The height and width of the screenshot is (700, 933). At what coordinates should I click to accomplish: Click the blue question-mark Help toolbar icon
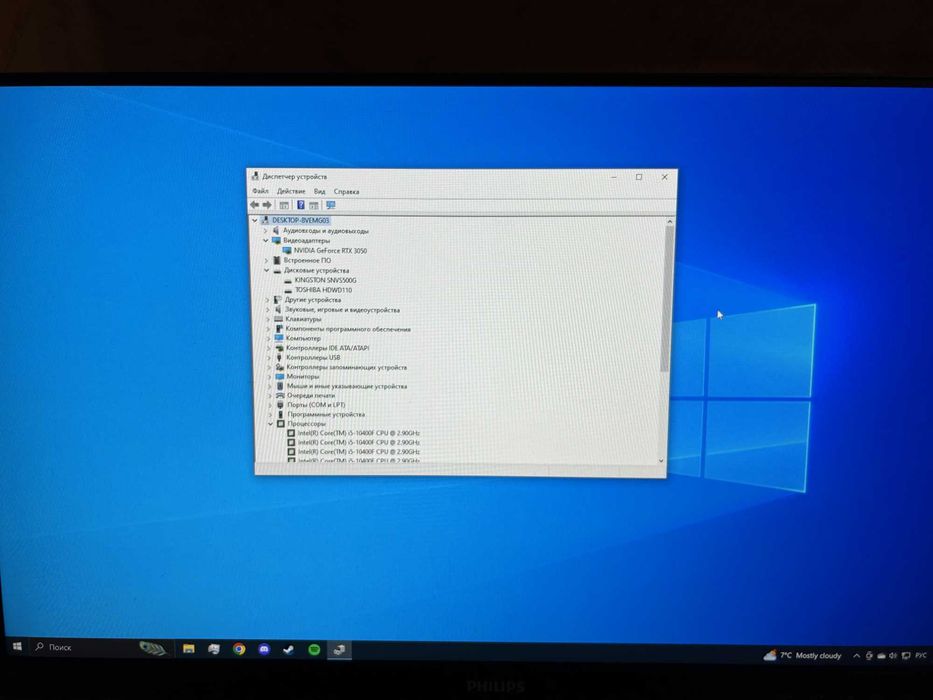click(300, 205)
